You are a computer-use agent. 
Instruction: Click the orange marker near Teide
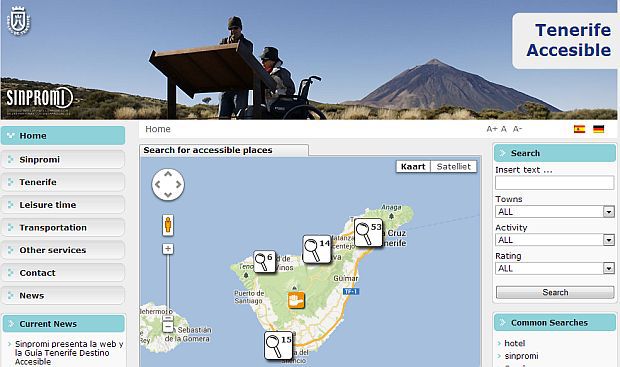pyautogui.click(x=296, y=300)
